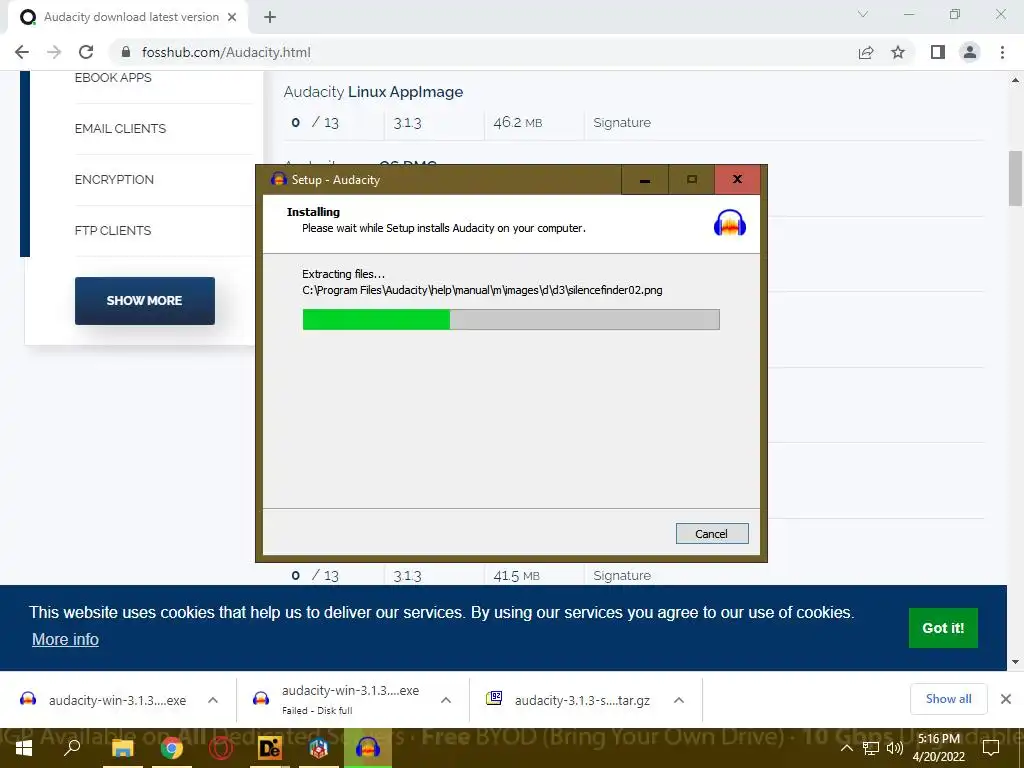The height and width of the screenshot is (768, 1024).
Task: Open the notification center icon
Action: [x=991, y=748]
